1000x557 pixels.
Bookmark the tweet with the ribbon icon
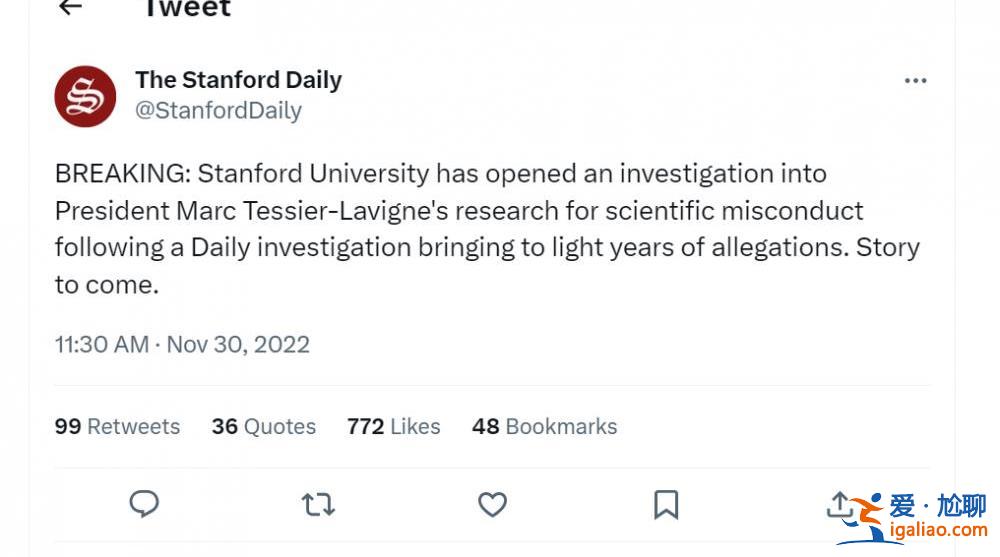tap(666, 505)
